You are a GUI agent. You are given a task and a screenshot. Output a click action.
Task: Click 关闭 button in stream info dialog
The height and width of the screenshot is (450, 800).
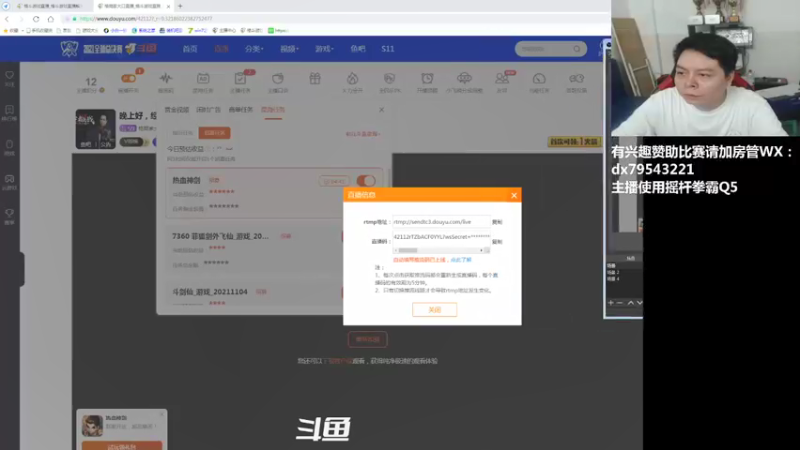(x=434, y=310)
